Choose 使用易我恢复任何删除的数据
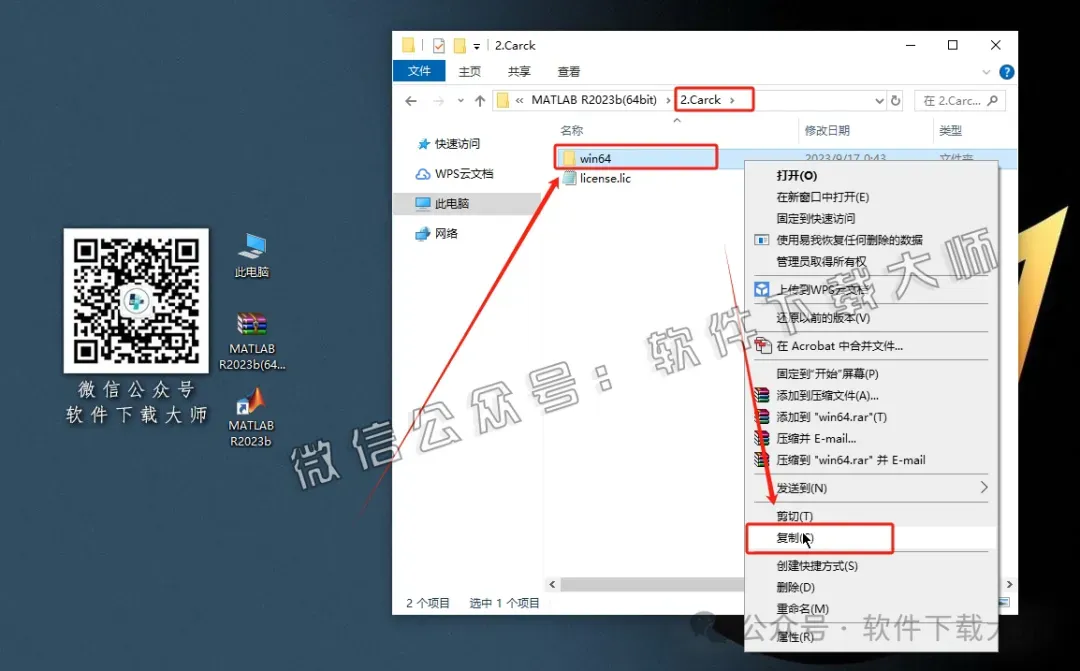The width and height of the screenshot is (1080, 671). tap(871, 240)
